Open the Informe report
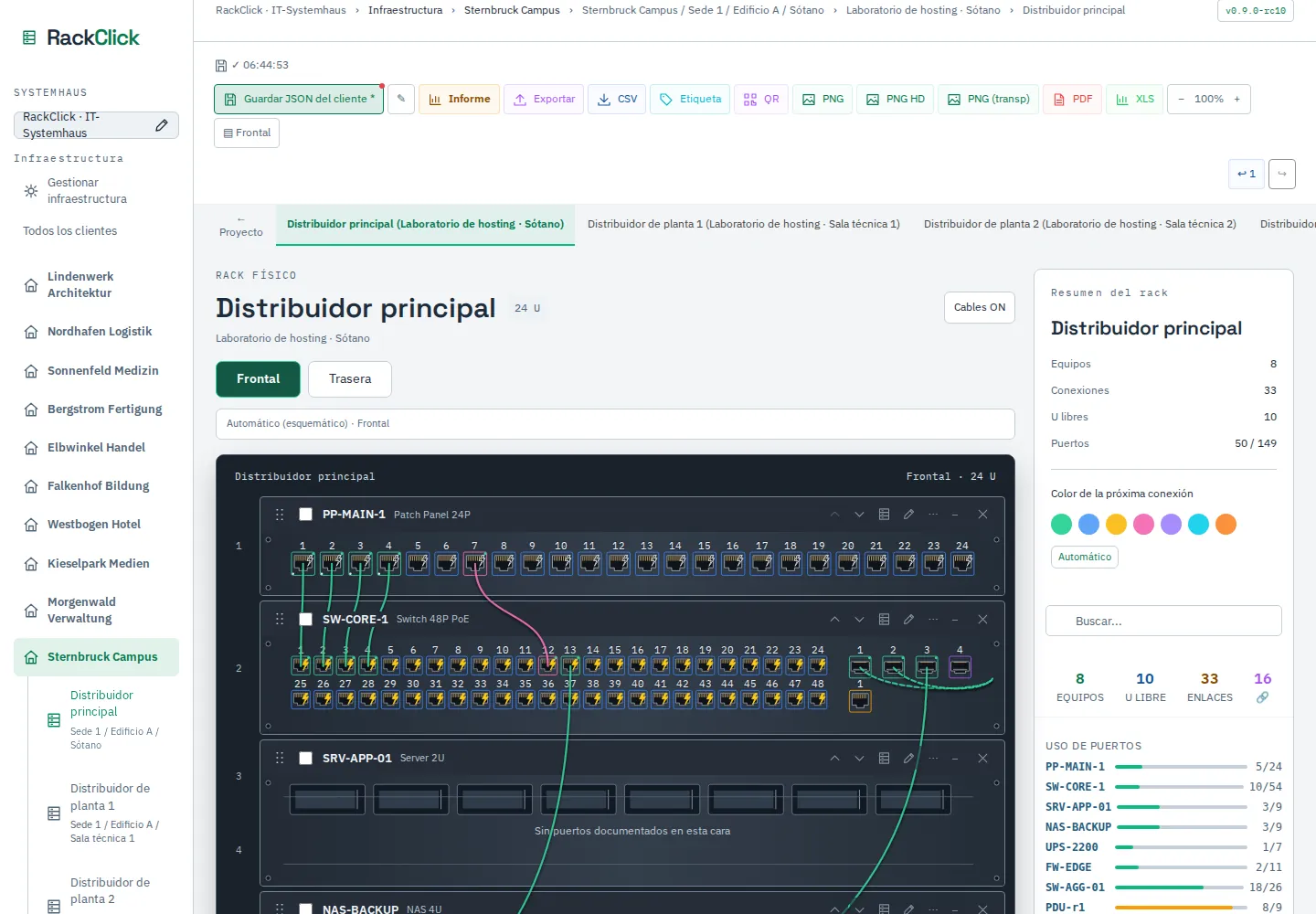Screen dimensions: 1316x914 tap(460, 99)
